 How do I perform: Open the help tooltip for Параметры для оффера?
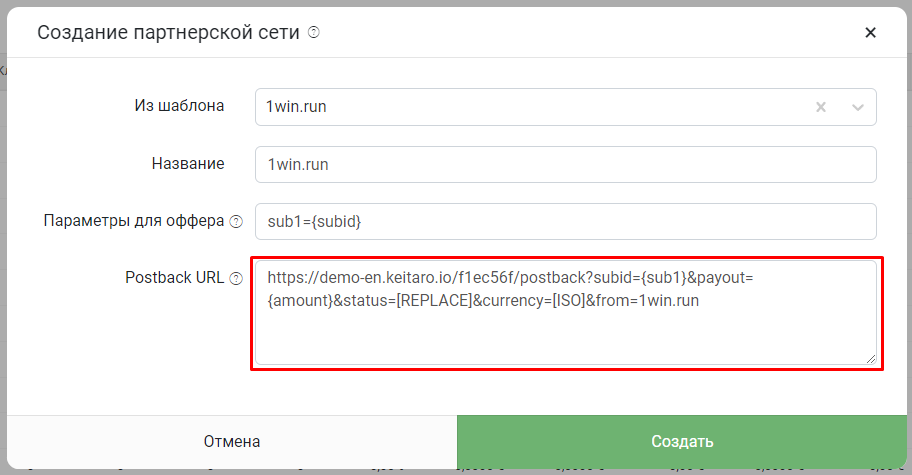[236, 222]
